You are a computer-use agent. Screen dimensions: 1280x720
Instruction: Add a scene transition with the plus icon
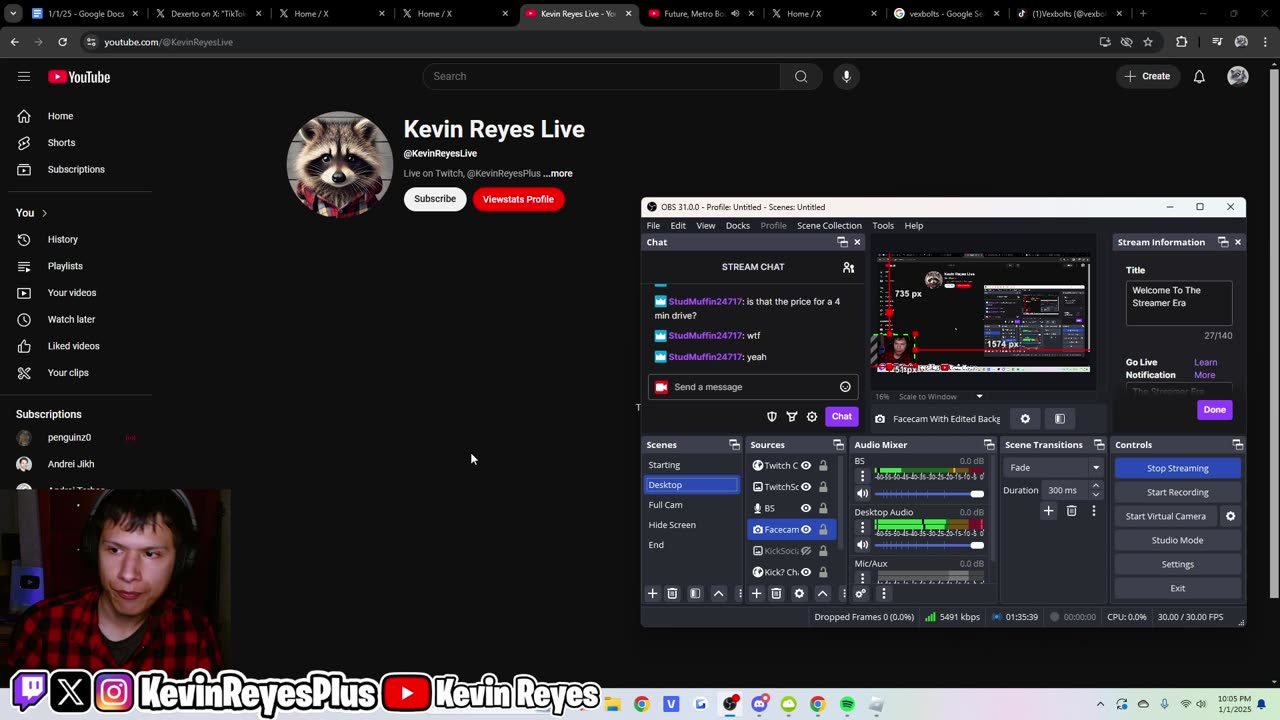click(1048, 511)
